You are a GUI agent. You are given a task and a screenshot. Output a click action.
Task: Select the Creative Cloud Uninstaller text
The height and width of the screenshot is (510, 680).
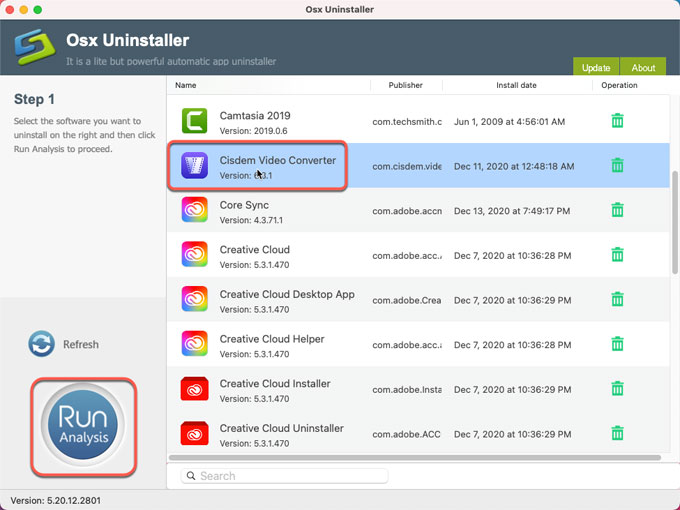[281, 428]
